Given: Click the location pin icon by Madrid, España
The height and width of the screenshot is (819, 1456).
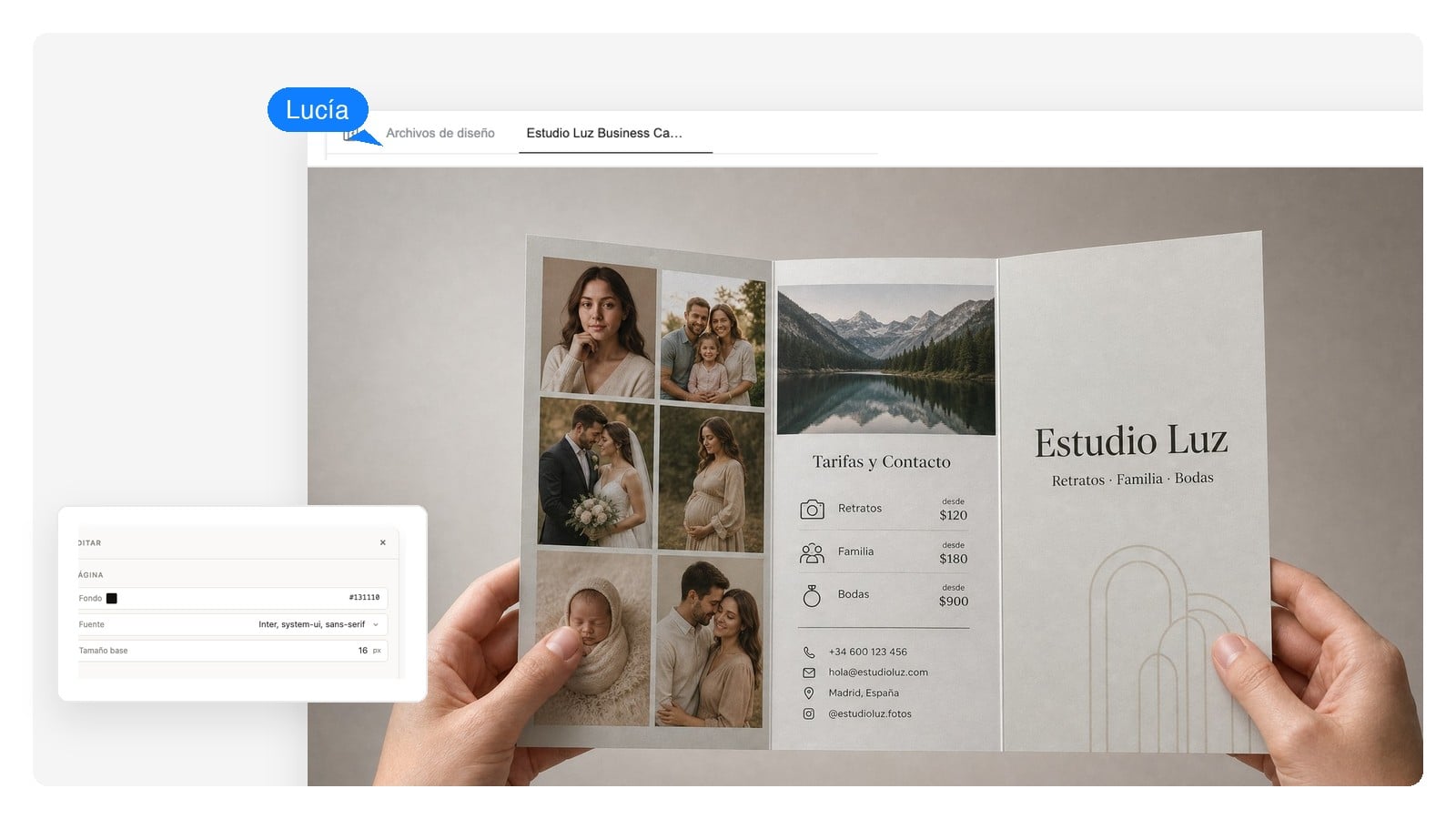Looking at the screenshot, I should (x=809, y=693).
